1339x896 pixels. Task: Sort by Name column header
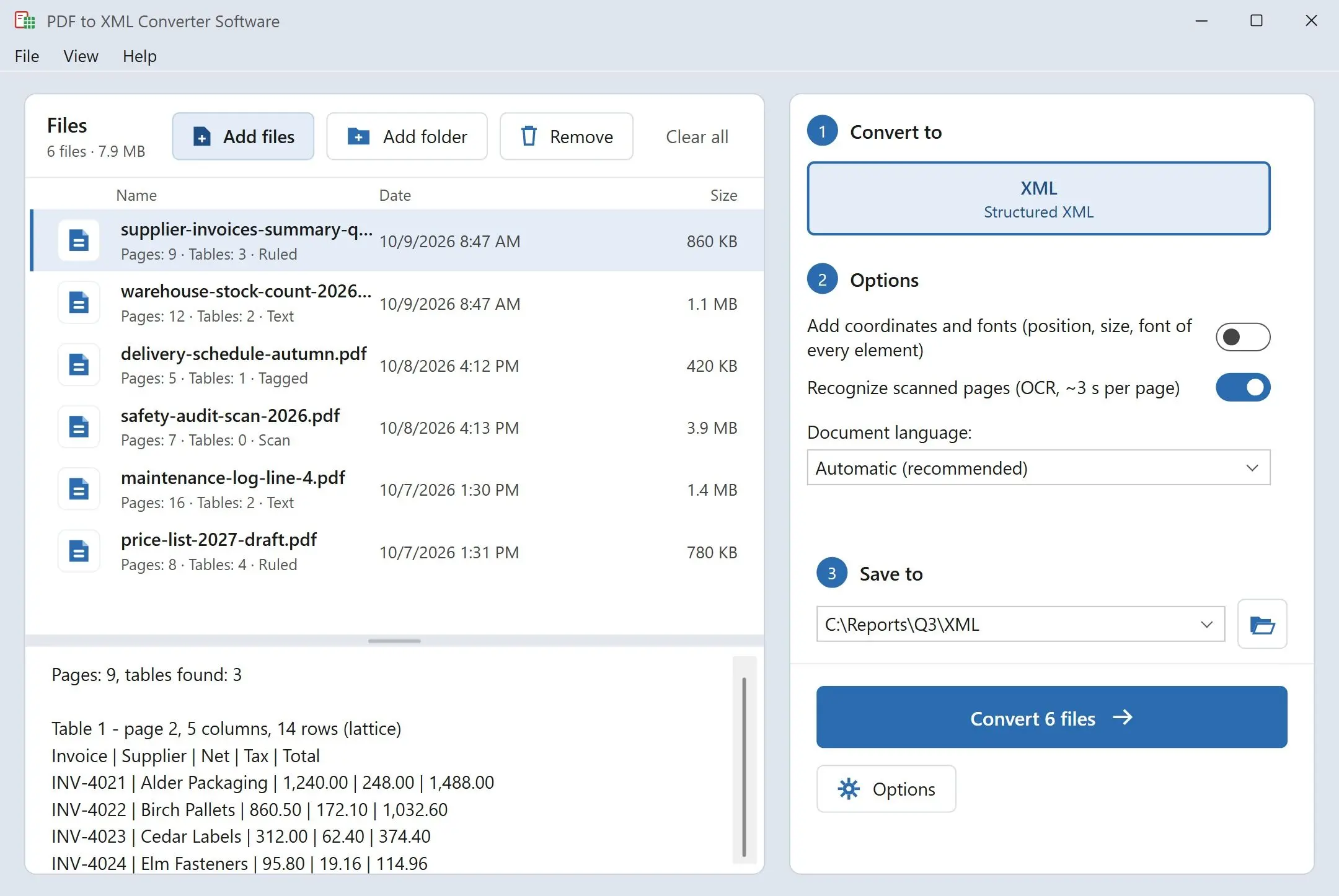(136, 196)
